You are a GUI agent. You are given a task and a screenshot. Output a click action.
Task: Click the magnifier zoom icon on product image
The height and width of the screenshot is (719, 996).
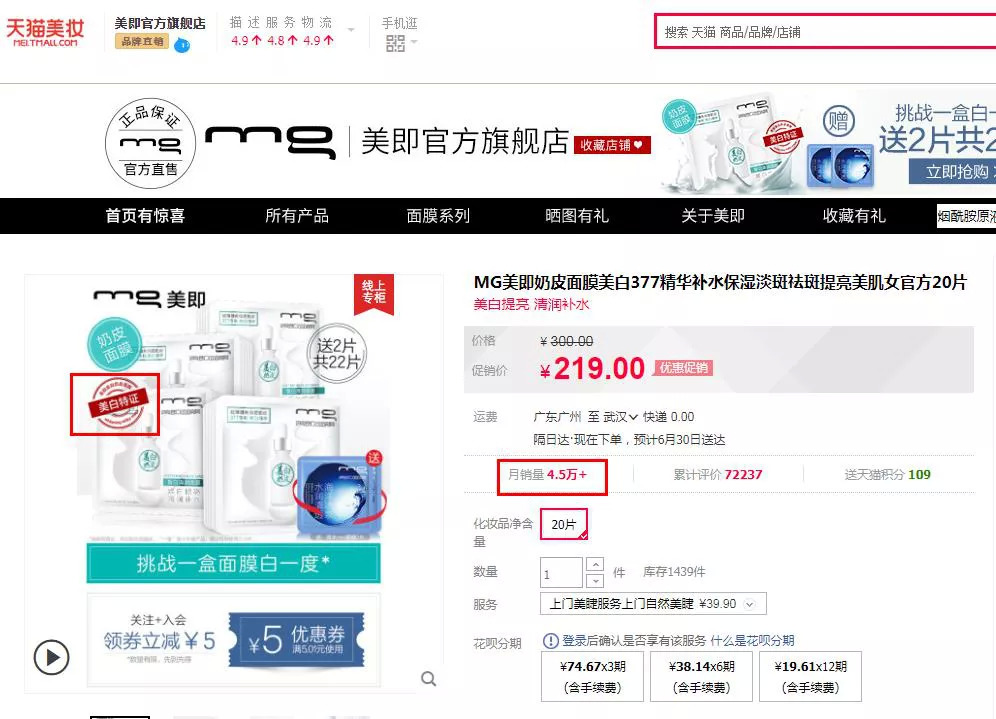pyautogui.click(x=429, y=678)
